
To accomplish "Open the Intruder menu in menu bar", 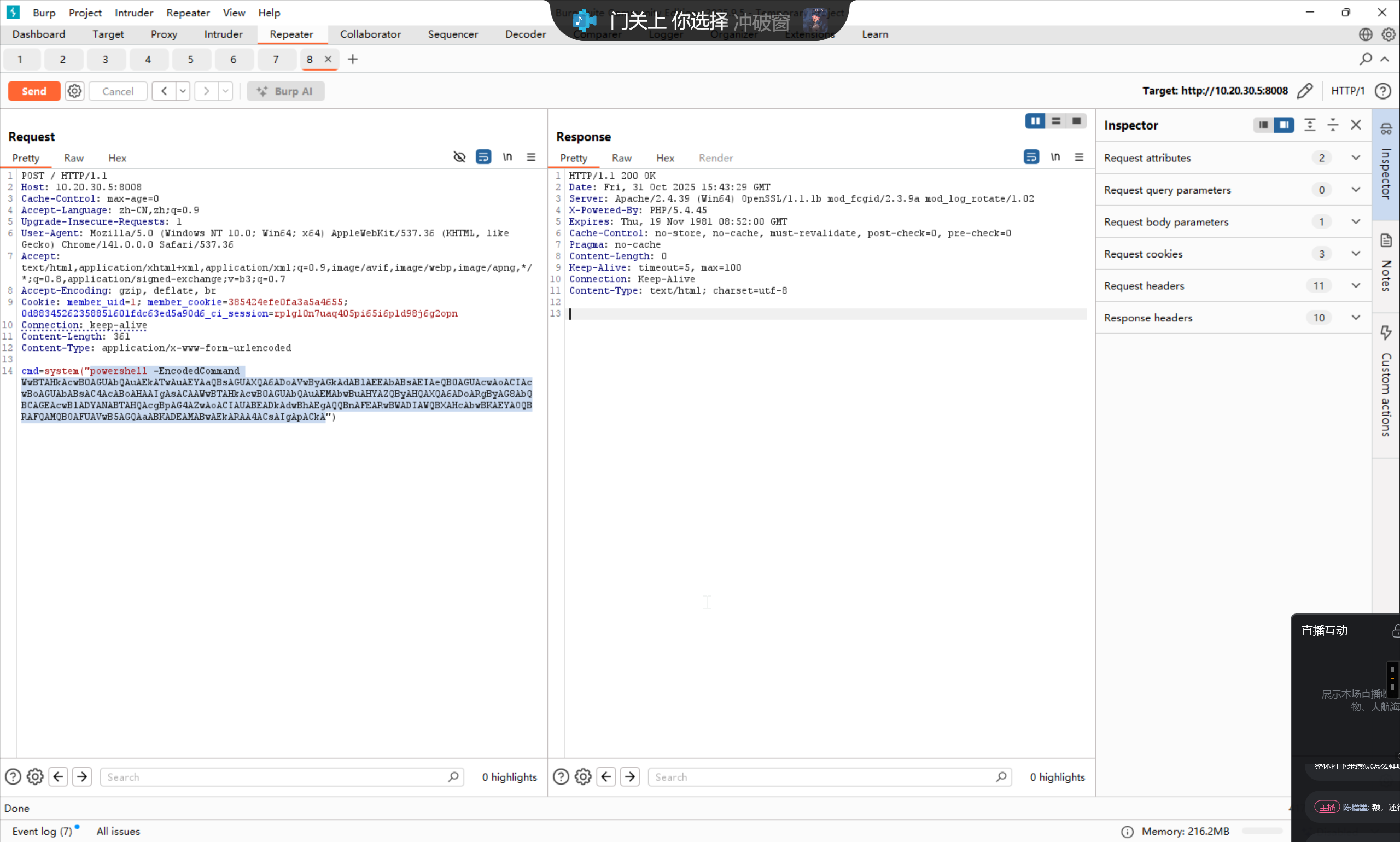I will (x=133, y=13).
